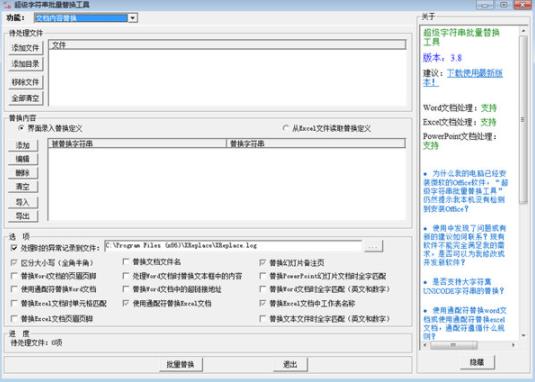Enable 处理Word文档时替换文本框中的内容 checkbox
This screenshot has height=382, width=535.
126,276
